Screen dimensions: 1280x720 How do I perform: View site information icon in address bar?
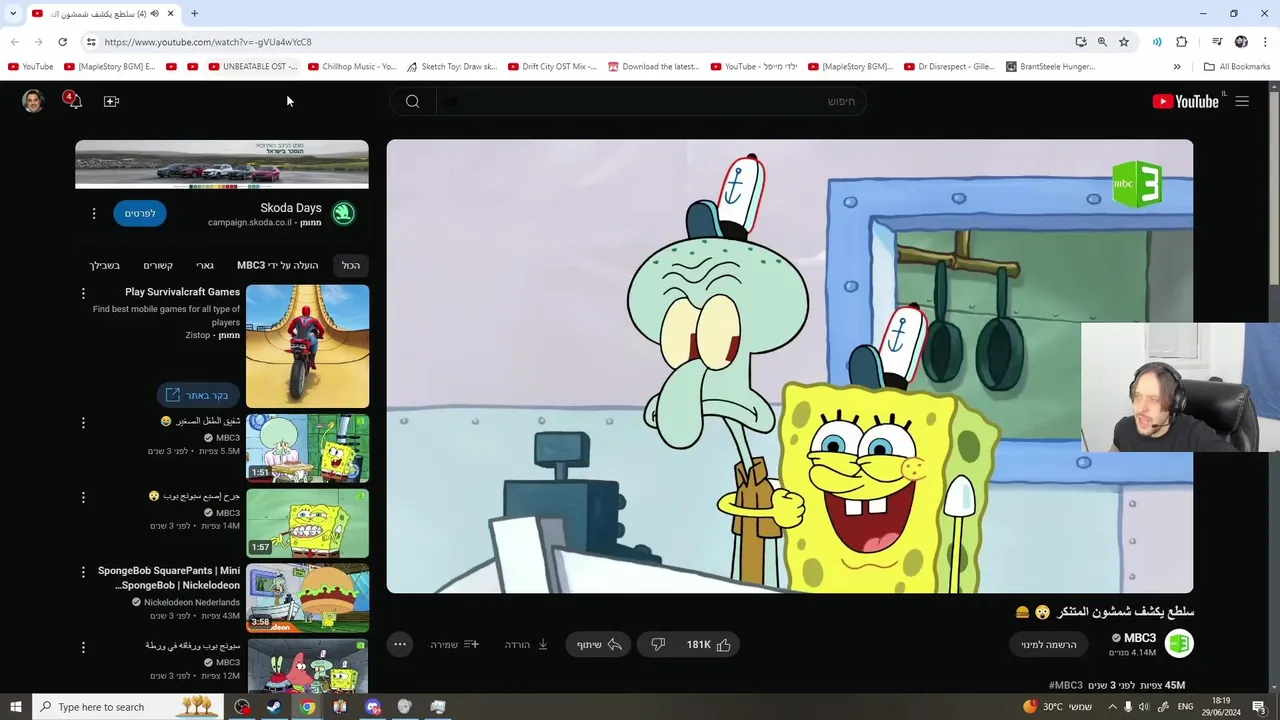tap(91, 42)
